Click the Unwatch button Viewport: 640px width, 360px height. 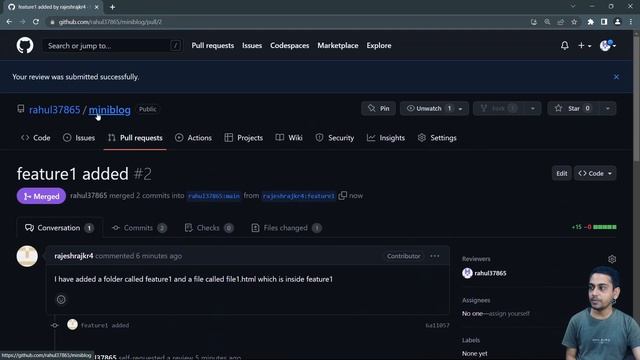[427, 108]
